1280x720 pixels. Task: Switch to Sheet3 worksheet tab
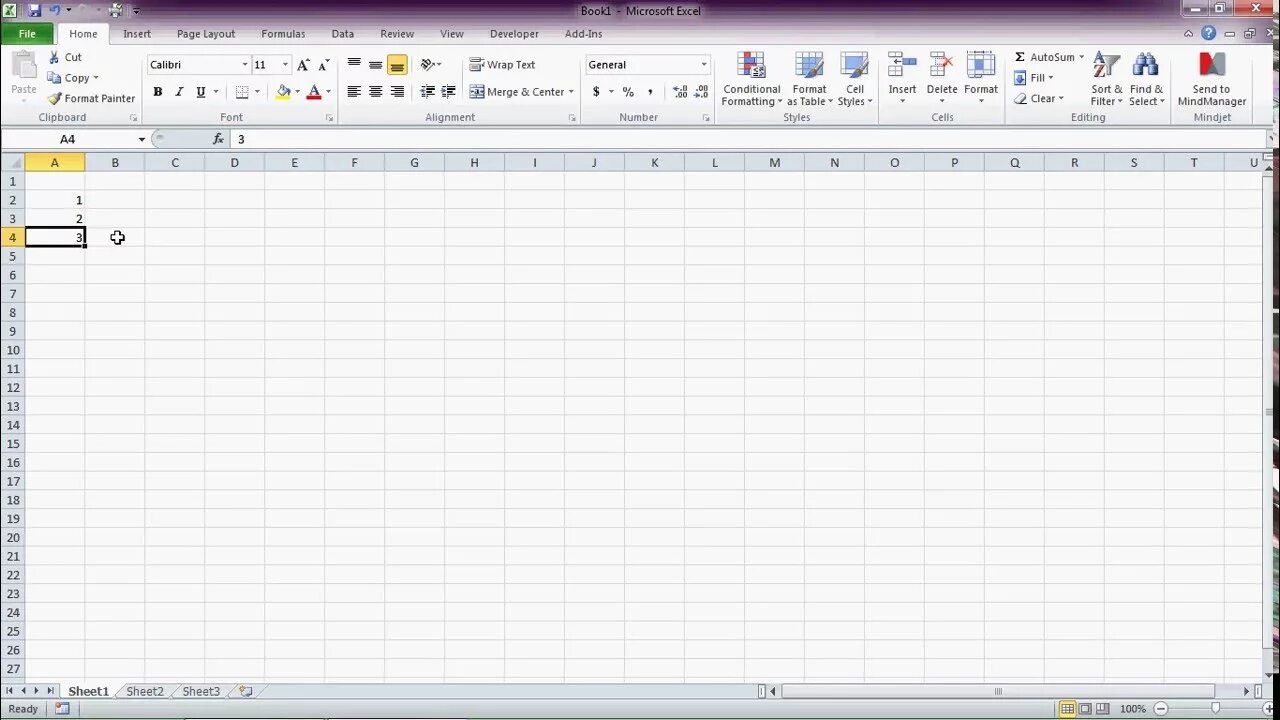click(x=201, y=691)
